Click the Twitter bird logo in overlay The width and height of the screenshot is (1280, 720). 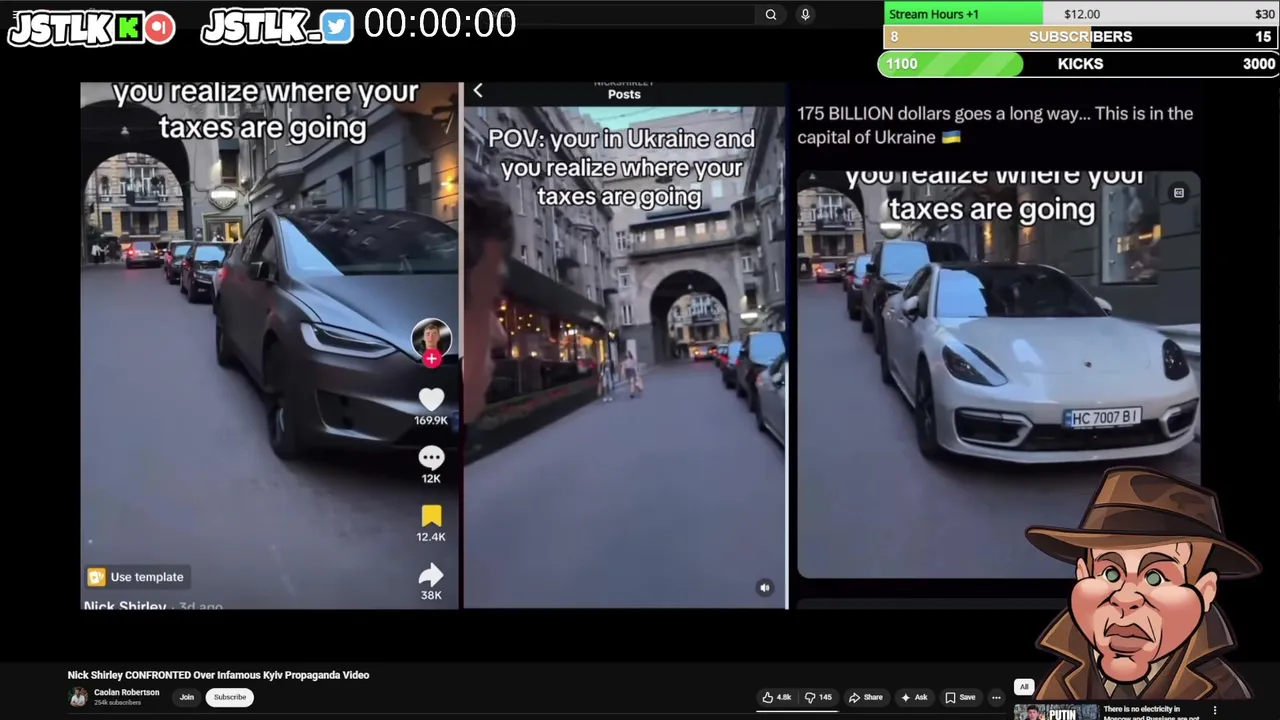pyautogui.click(x=338, y=27)
